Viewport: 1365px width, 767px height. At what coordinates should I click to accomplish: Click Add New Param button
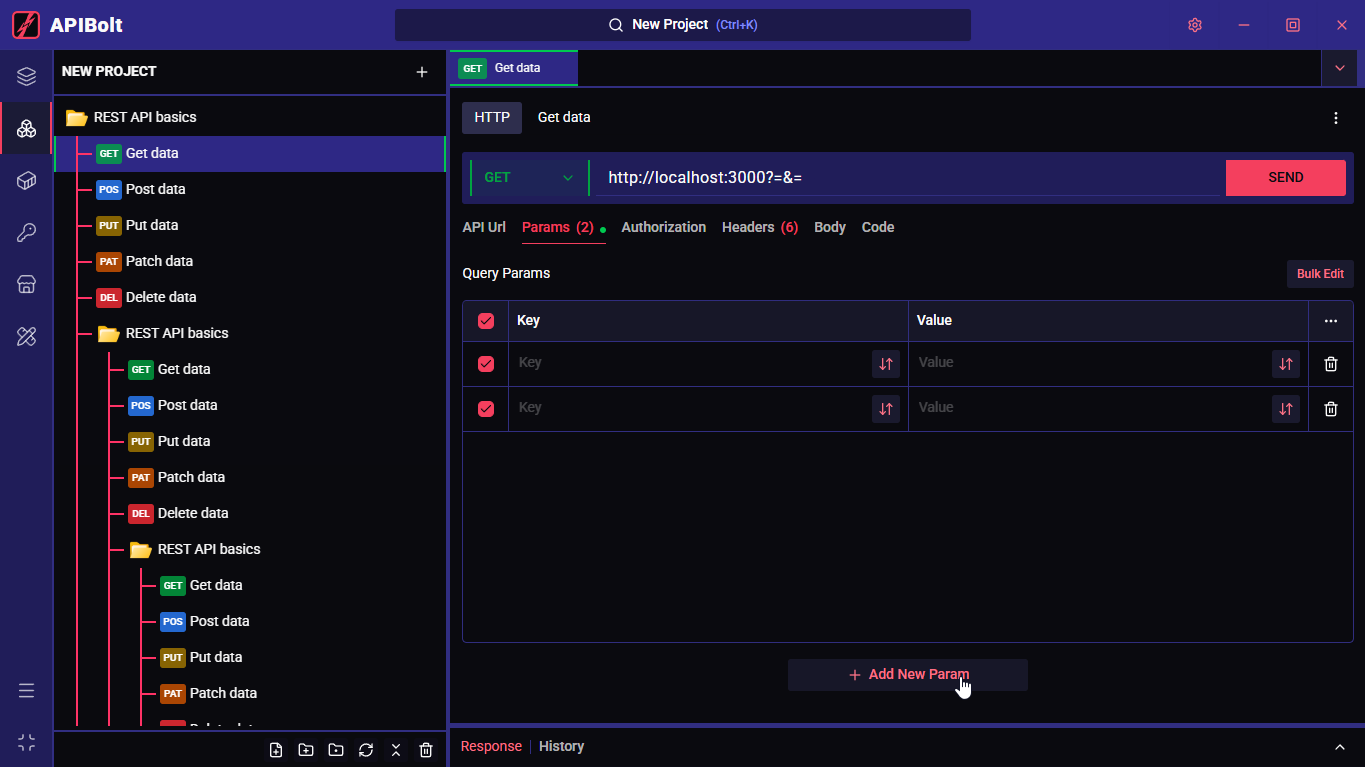click(x=908, y=675)
